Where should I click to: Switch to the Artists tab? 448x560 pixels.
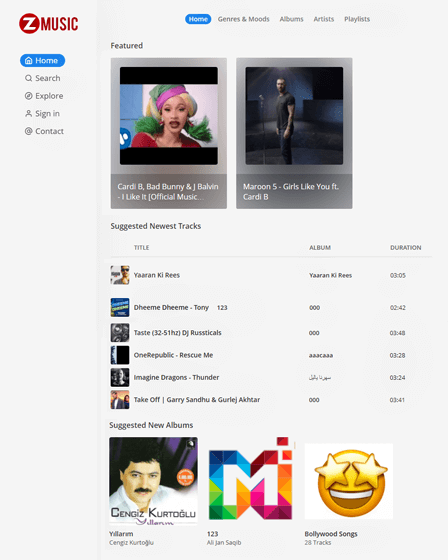[x=324, y=19]
